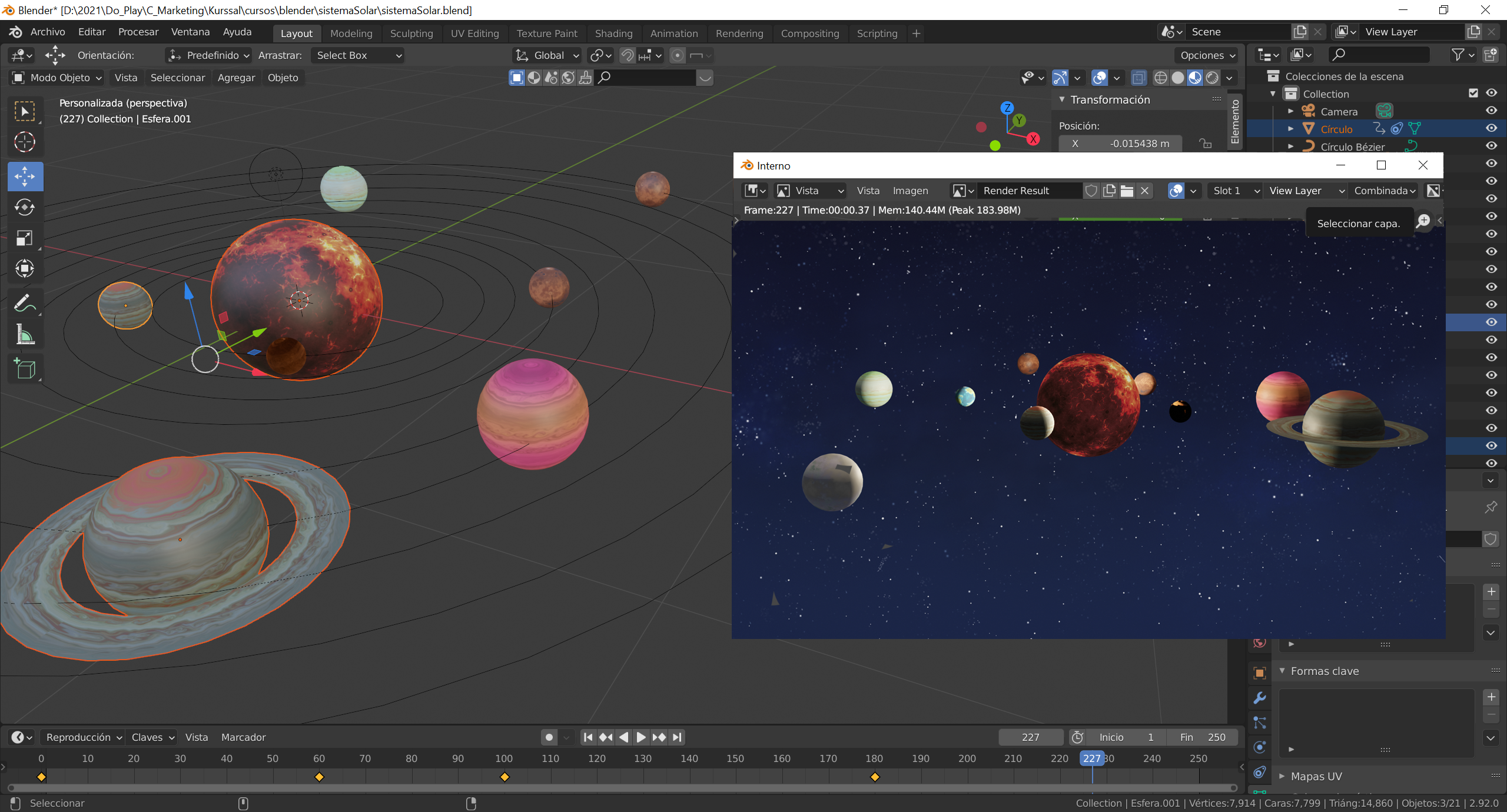
Task: Hide the Camera object in the outliner
Action: [1491, 111]
